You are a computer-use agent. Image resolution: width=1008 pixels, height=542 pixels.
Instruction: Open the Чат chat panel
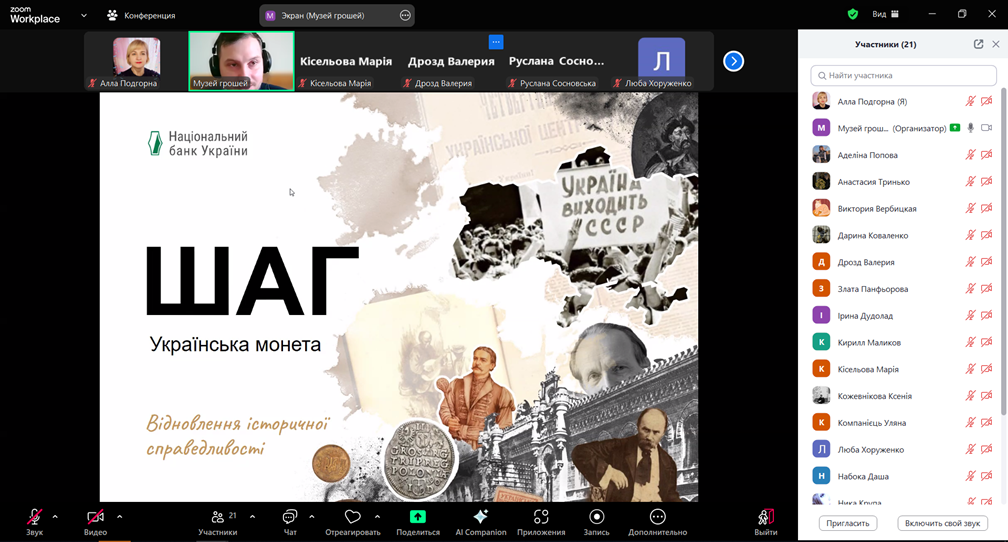pos(290,522)
